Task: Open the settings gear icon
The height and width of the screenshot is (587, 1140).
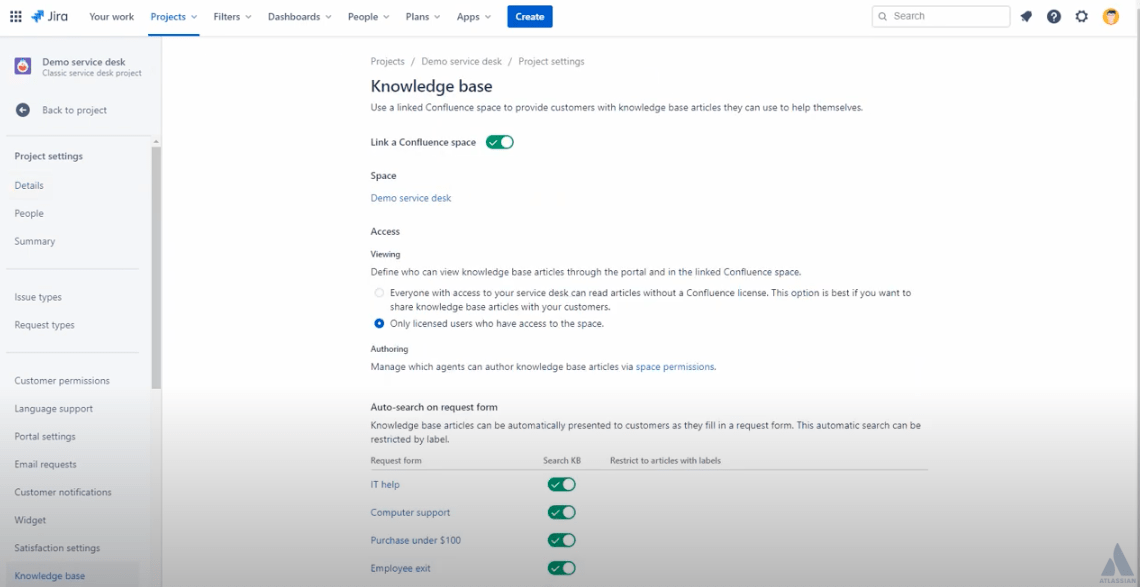Action: pos(1082,16)
